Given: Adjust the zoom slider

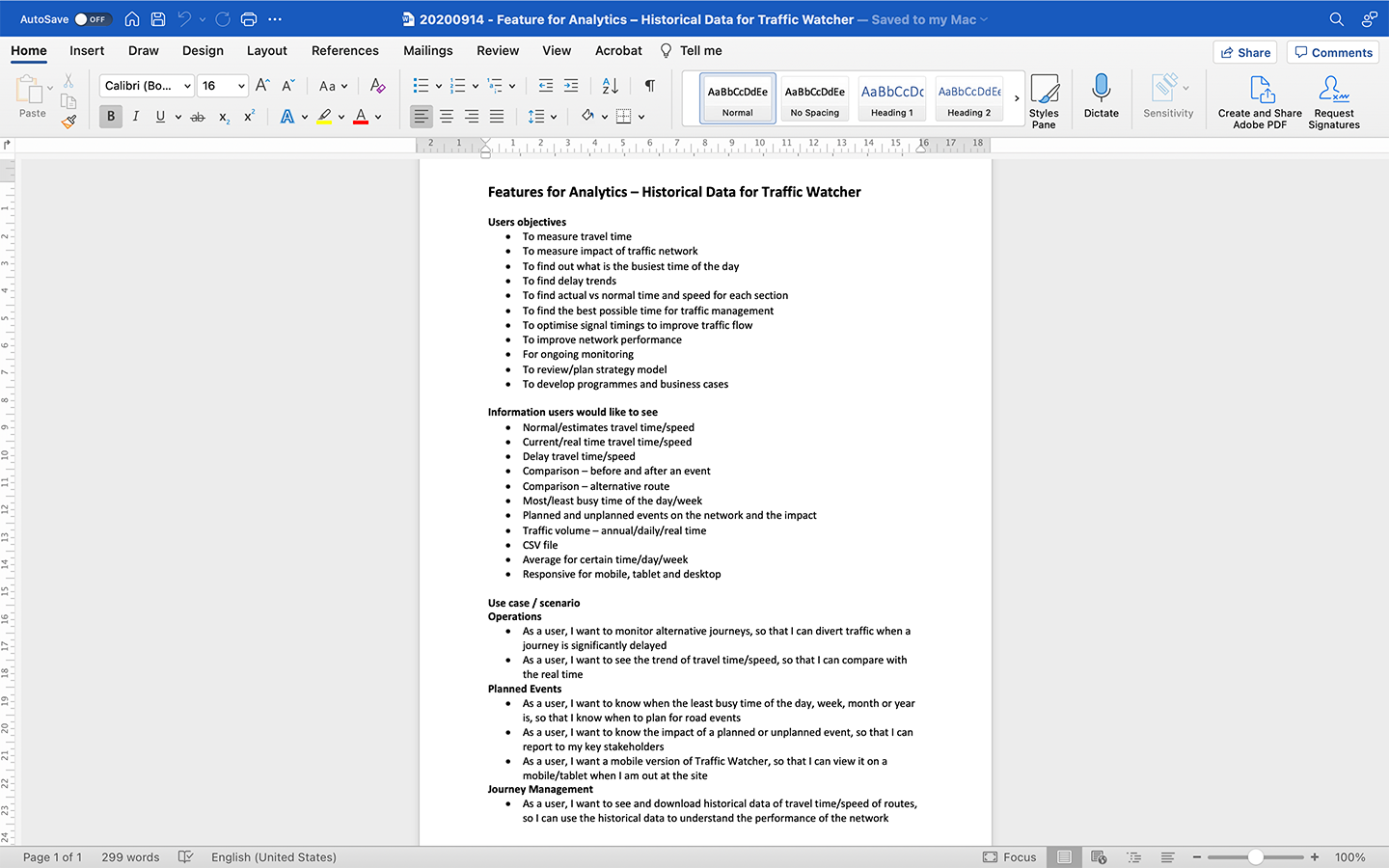Looking at the screenshot, I should (x=1255, y=856).
